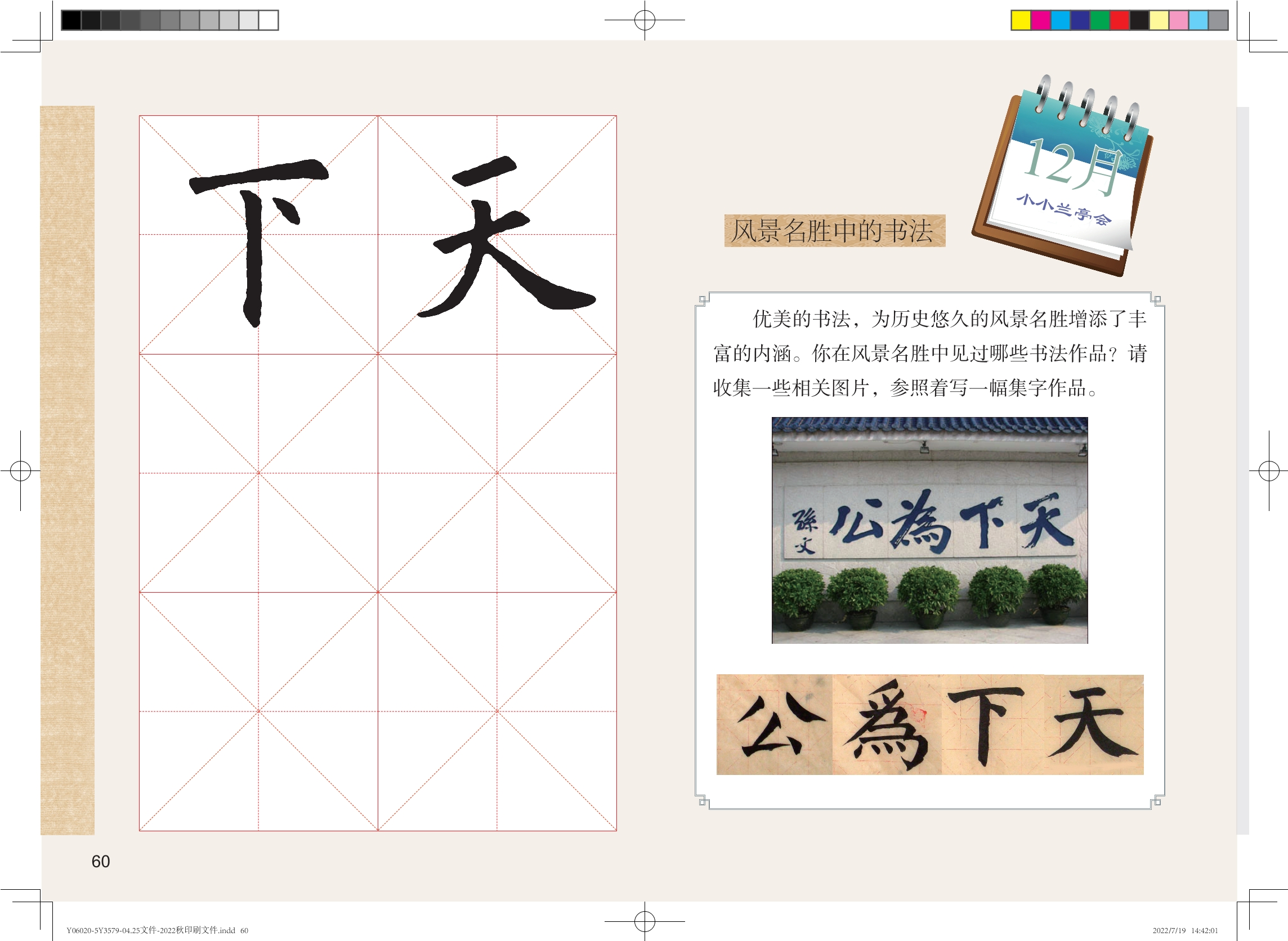Select the white swatch ending the grayscale bar
Screen dimensions: 1288x941
(268, 20)
